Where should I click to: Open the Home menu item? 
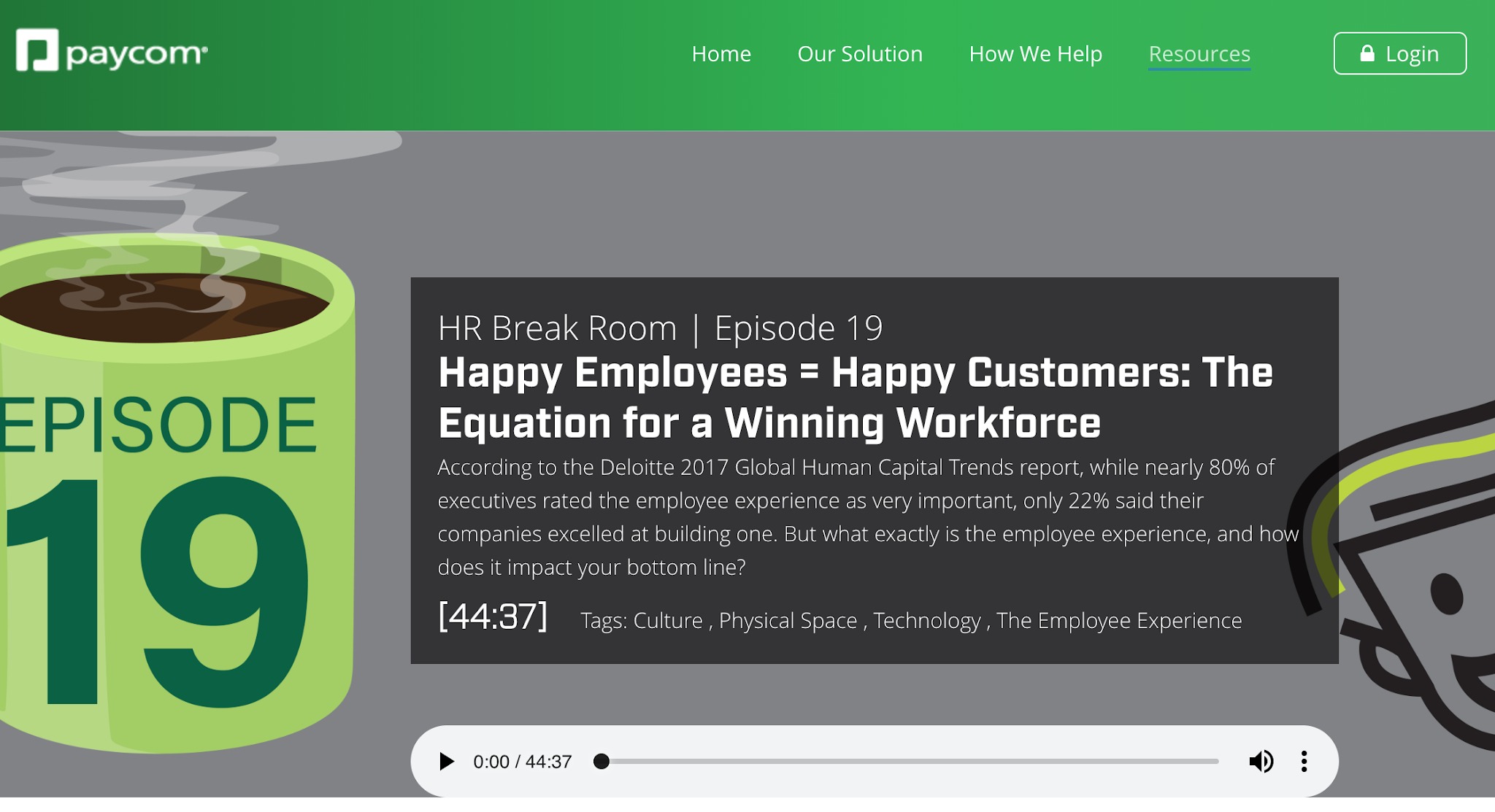[x=721, y=53]
